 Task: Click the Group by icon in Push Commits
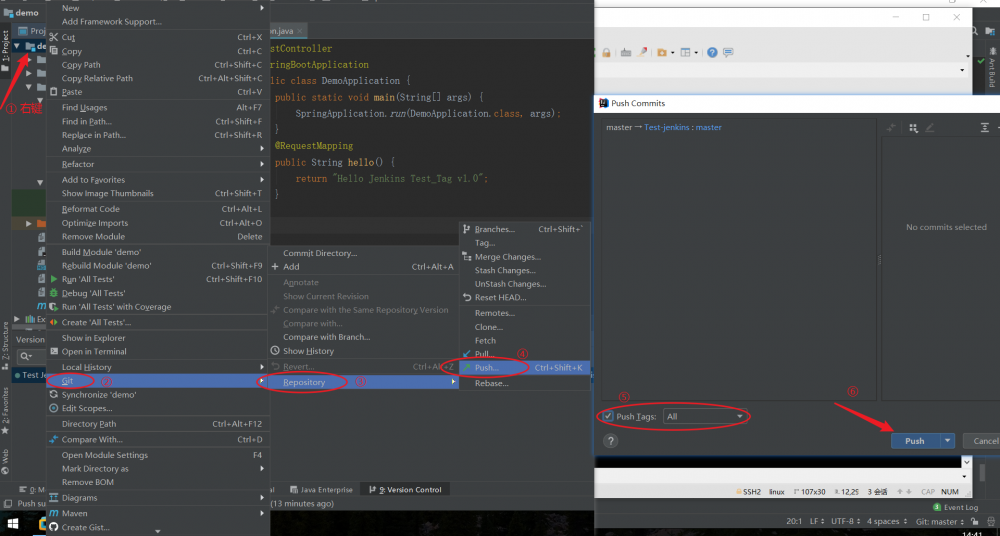click(x=913, y=128)
